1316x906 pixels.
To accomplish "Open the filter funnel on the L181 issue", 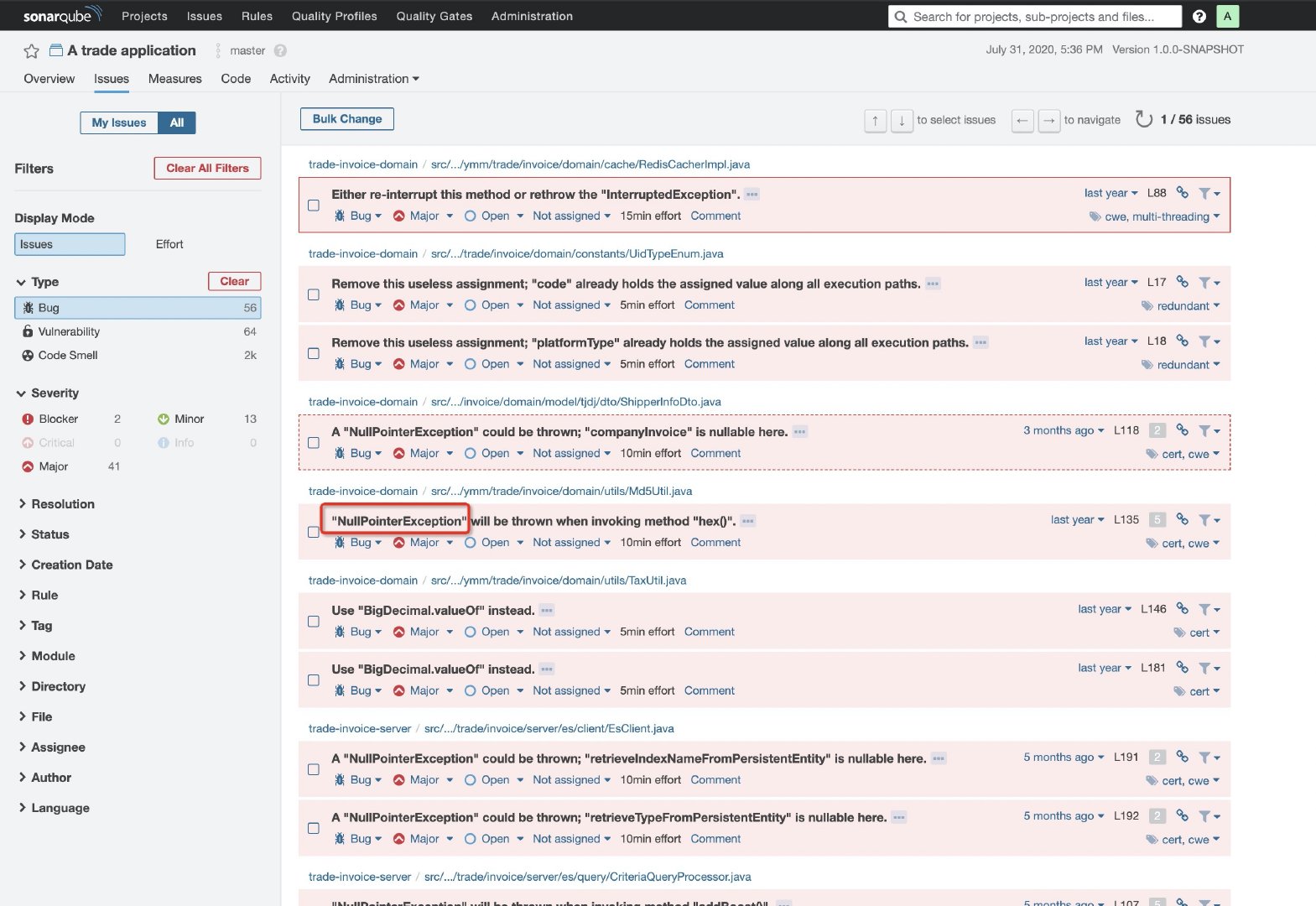I will pos(1209,669).
